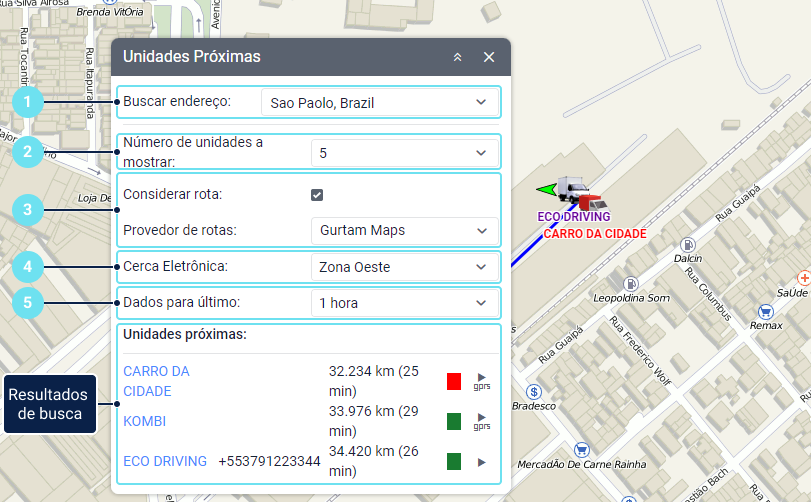Click the white truck icon on map
The width and height of the screenshot is (811, 502).
572,188
